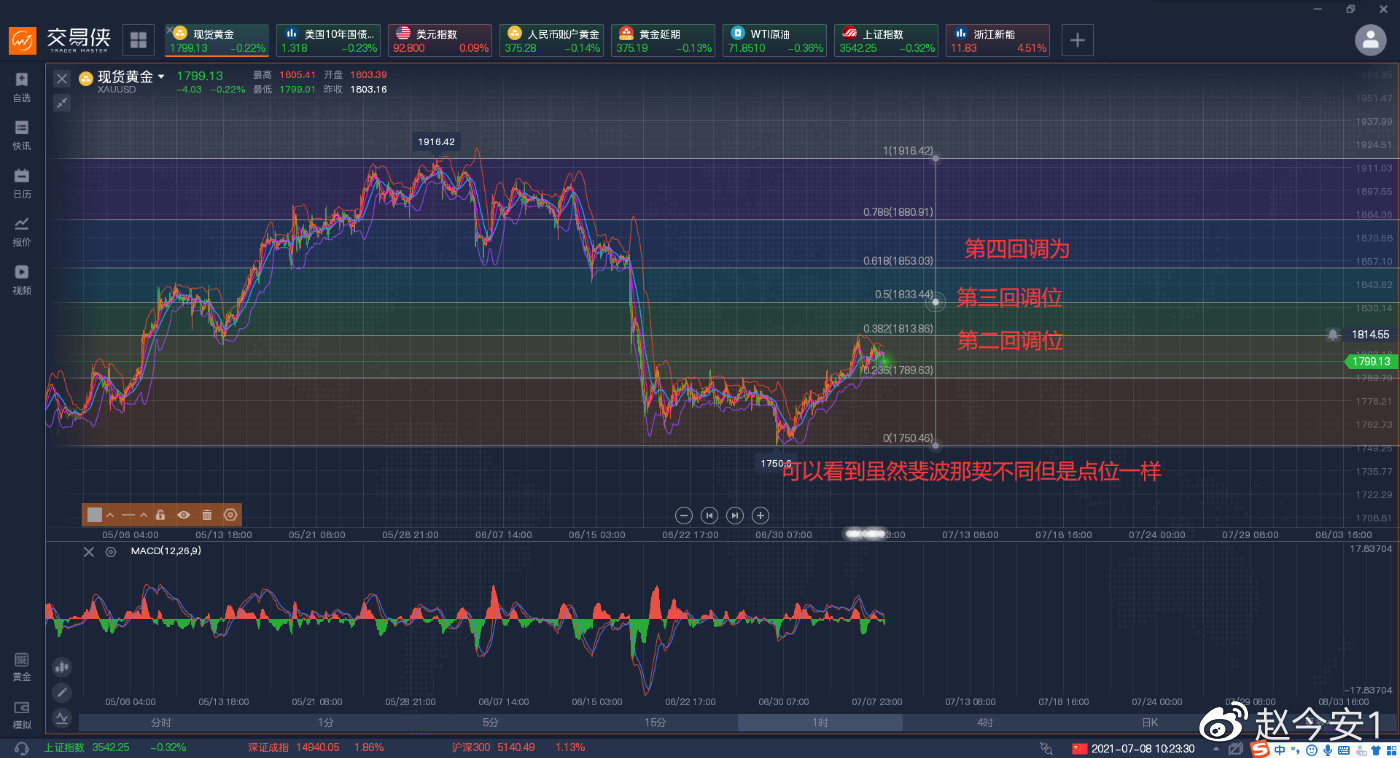
Task: Select 1时 timeframe
Action: click(820, 722)
